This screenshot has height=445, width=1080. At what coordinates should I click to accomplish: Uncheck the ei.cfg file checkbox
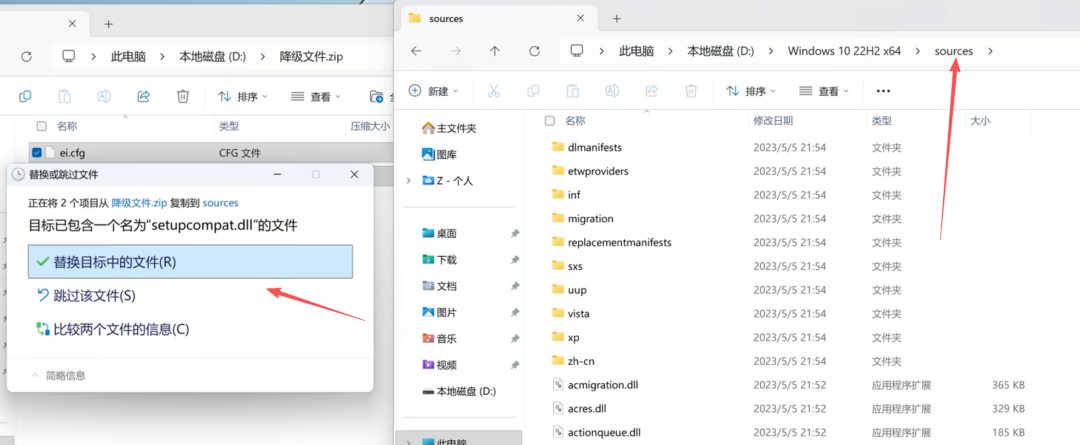click(37, 153)
